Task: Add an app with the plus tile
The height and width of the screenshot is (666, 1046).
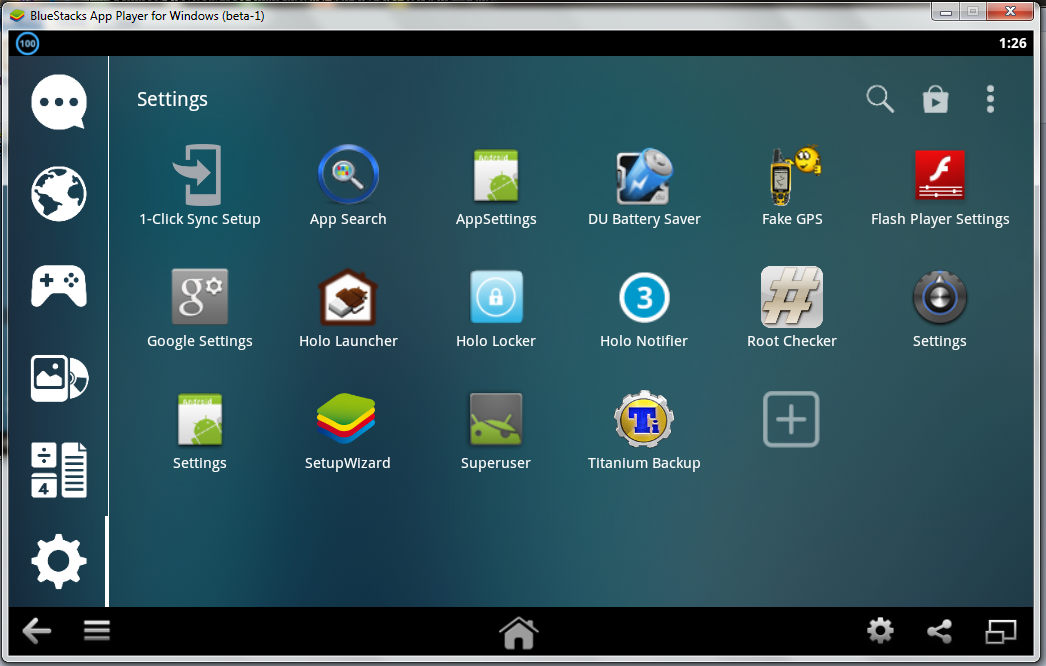Action: pyautogui.click(x=791, y=420)
